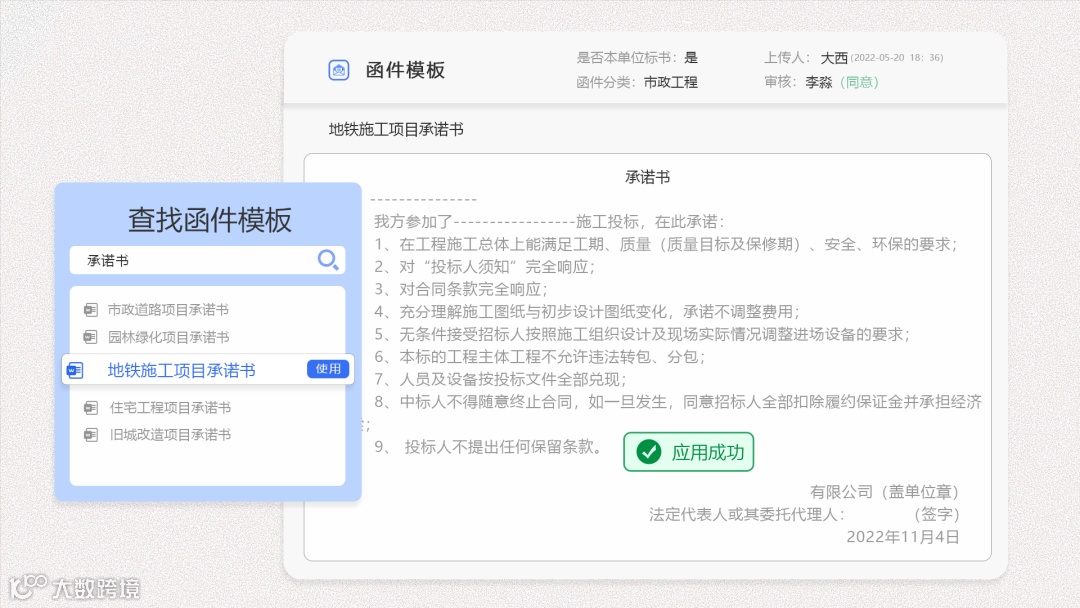The image size is (1080, 608).
Task: Click the centered 承诺书 document heading
Action: tap(647, 177)
